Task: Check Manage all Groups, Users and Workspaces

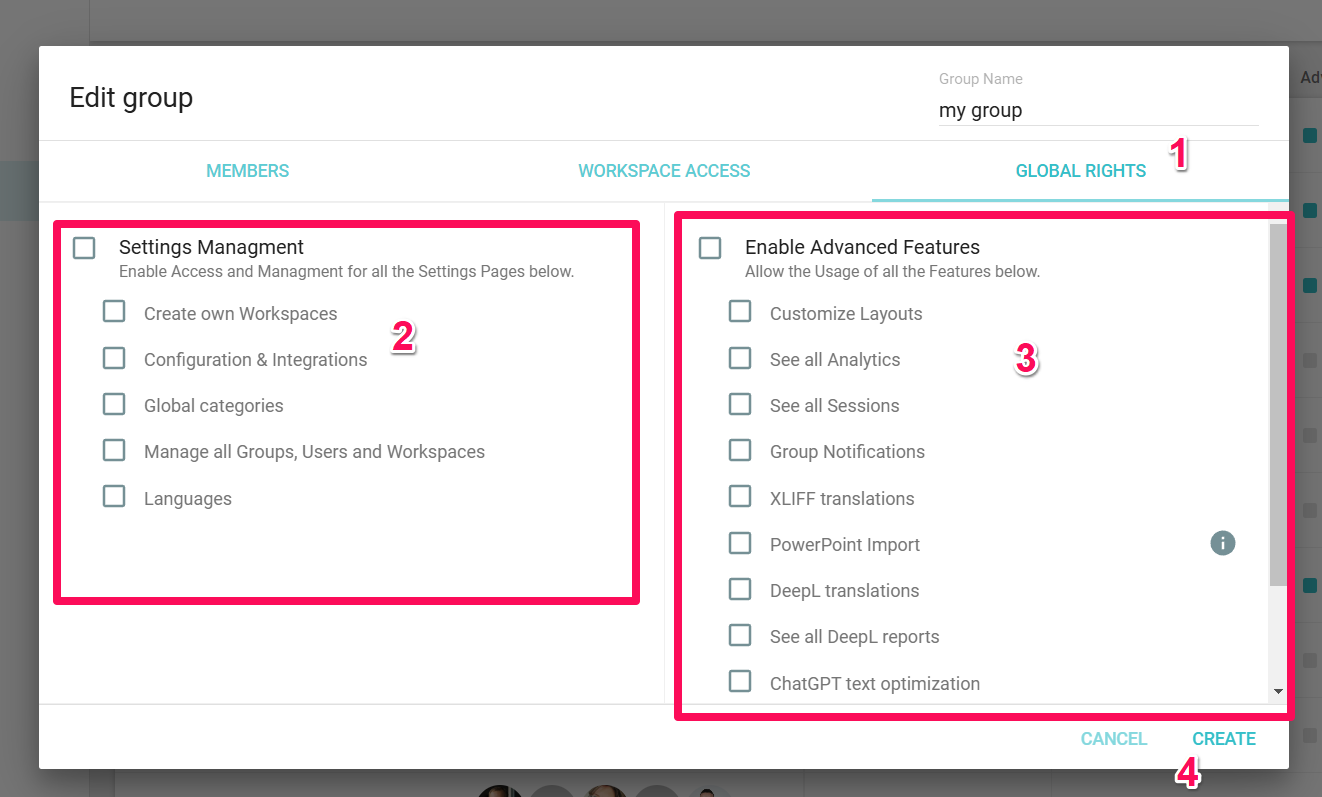Action: (x=114, y=450)
